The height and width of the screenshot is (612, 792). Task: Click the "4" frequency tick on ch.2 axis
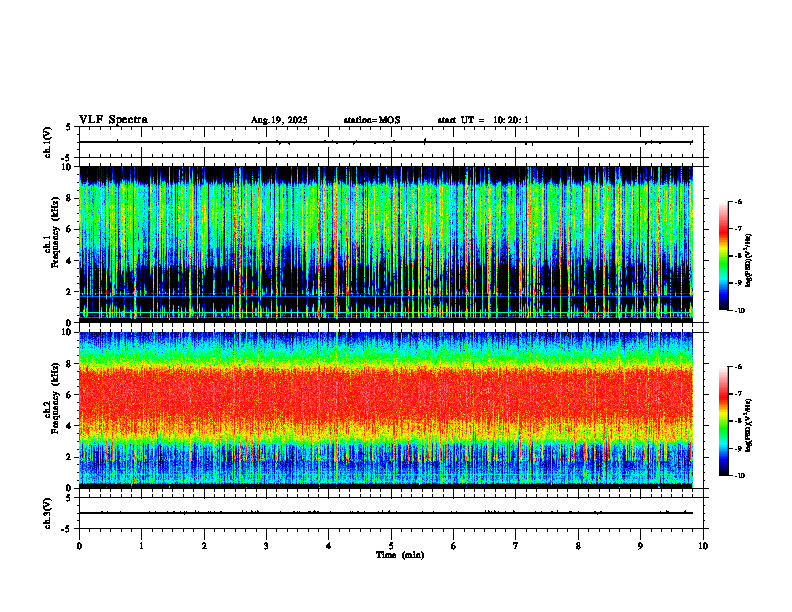(71, 426)
